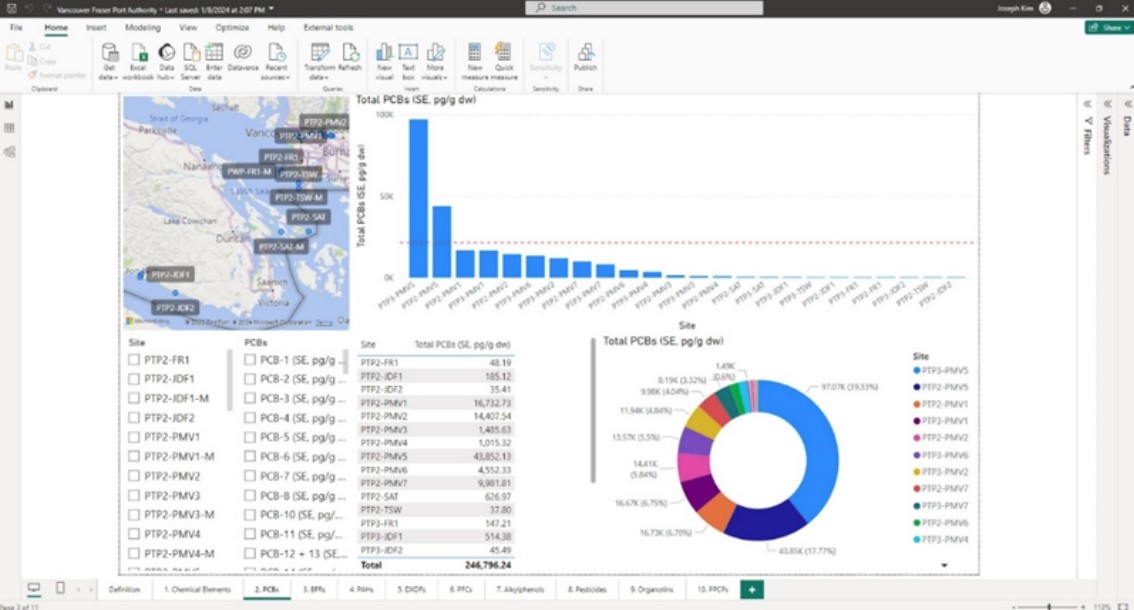Switch to Table view in left sidebar

(x=10, y=128)
